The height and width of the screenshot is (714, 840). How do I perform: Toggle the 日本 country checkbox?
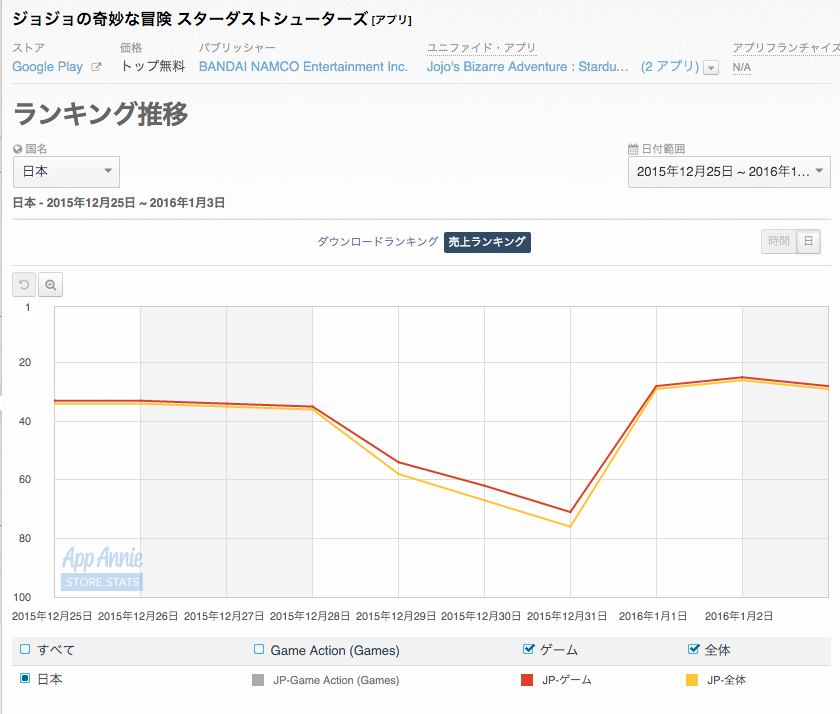coord(25,678)
